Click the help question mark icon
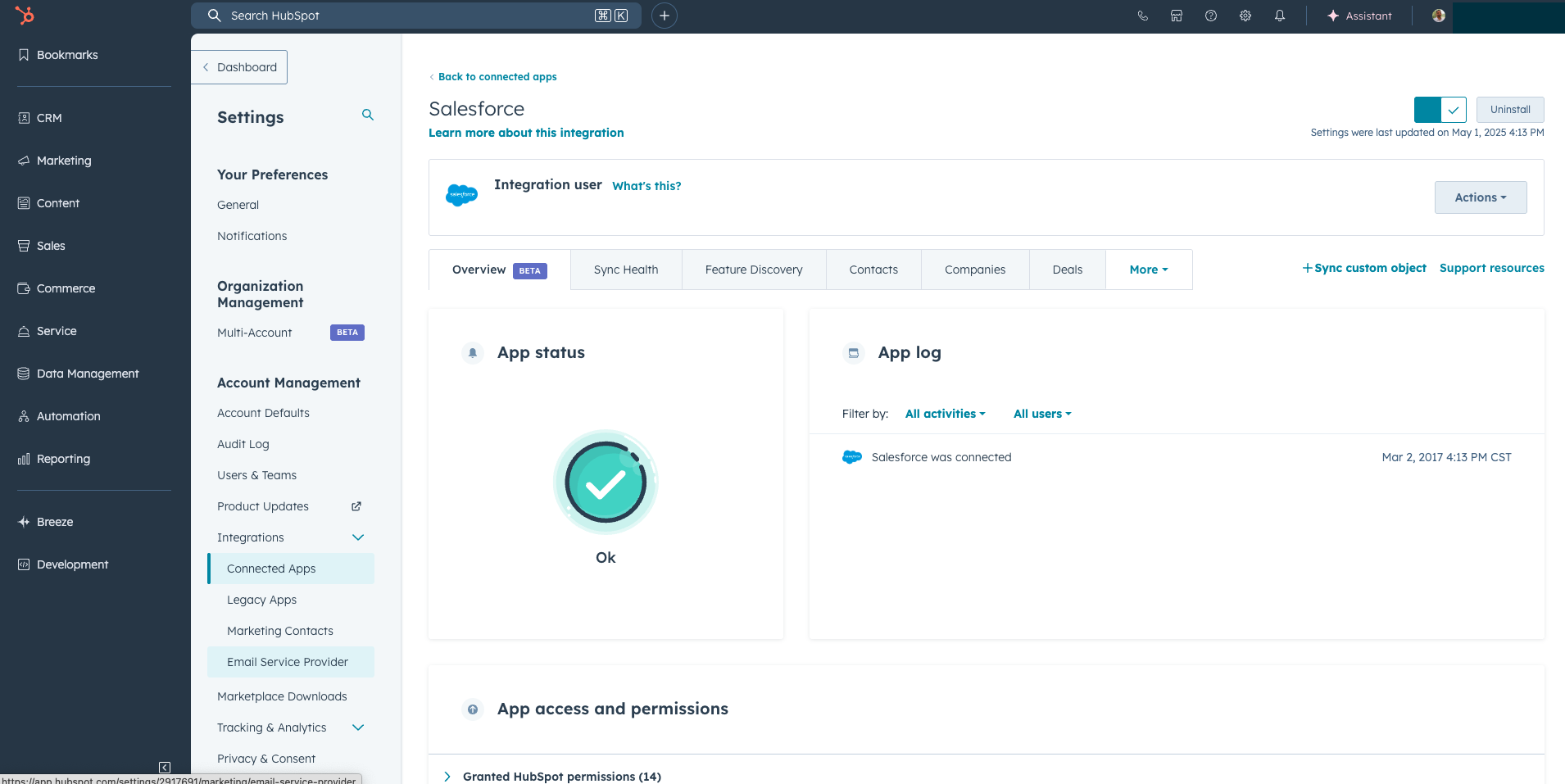 (1211, 16)
